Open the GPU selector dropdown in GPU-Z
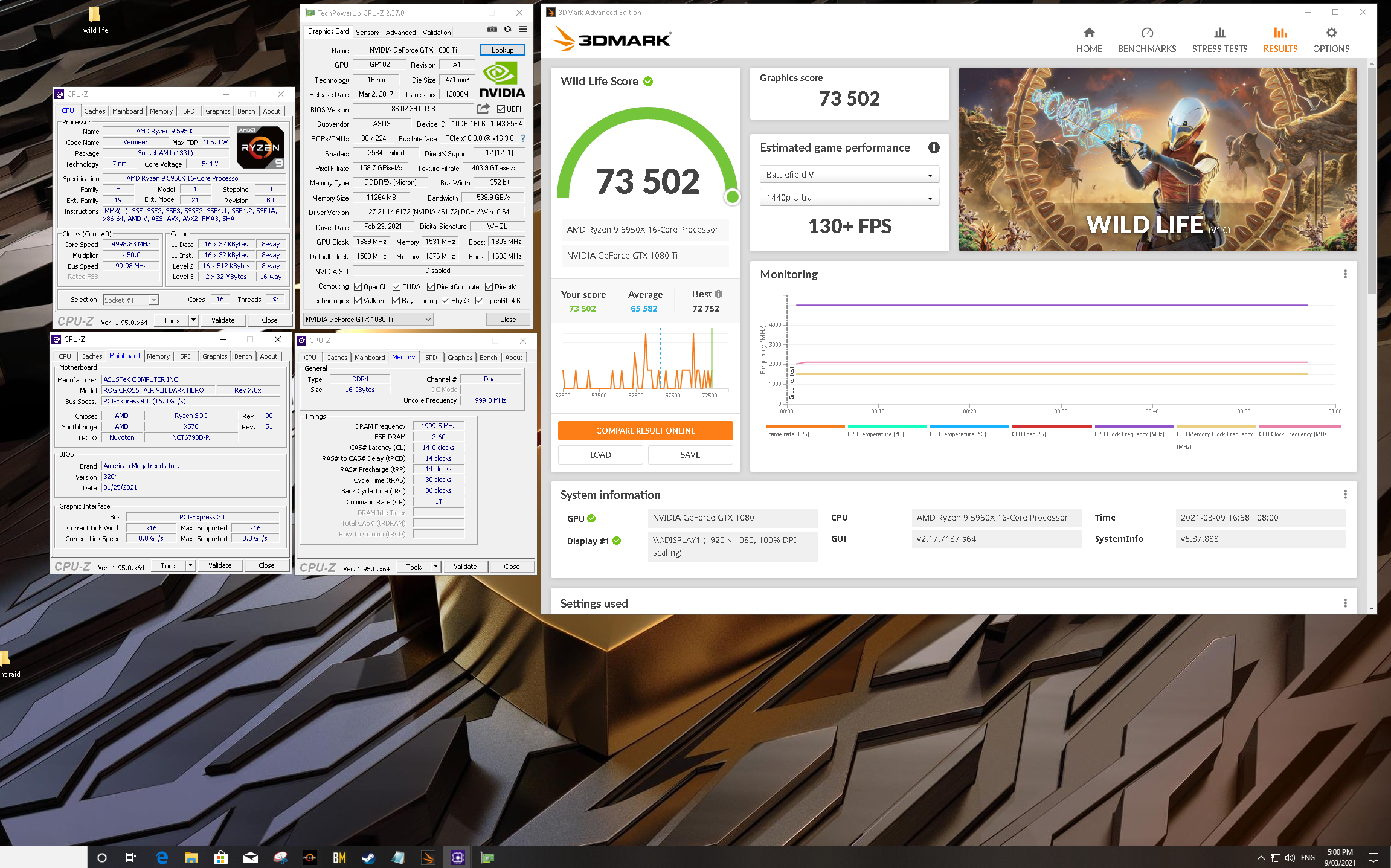Image resolution: width=1391 pixels, height=868 pixels. point(368,320)
